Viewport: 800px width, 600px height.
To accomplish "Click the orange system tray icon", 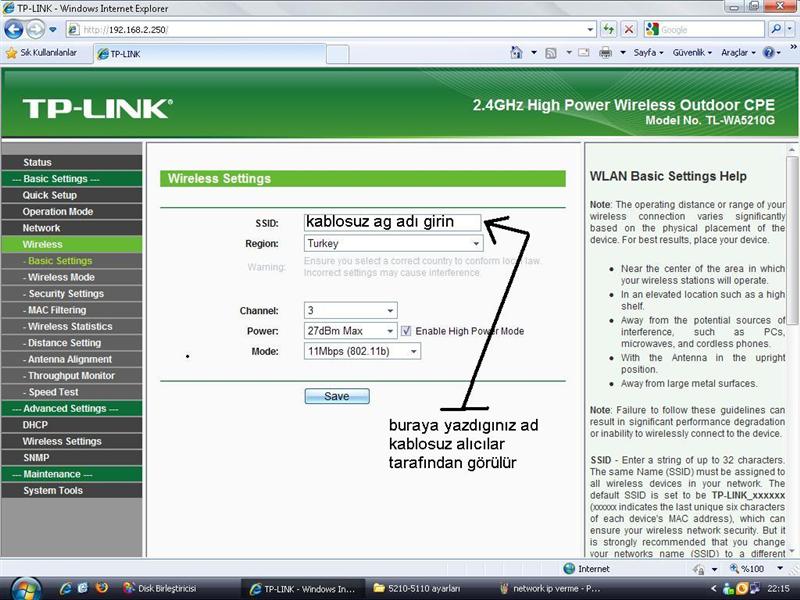I will (742, 589).
